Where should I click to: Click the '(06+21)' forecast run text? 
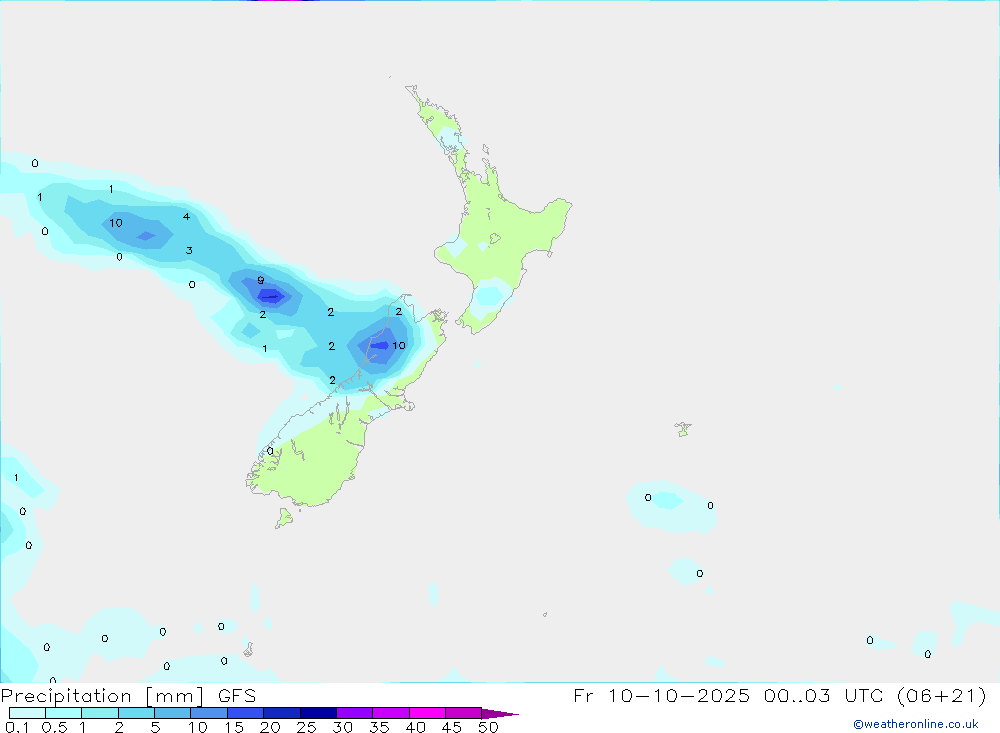941,695
